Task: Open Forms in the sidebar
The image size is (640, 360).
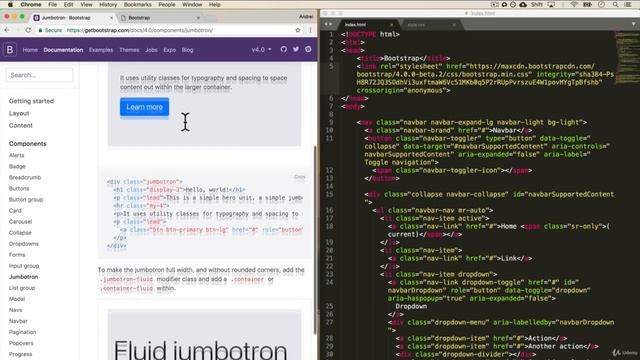Action: [x=17, y=254]
